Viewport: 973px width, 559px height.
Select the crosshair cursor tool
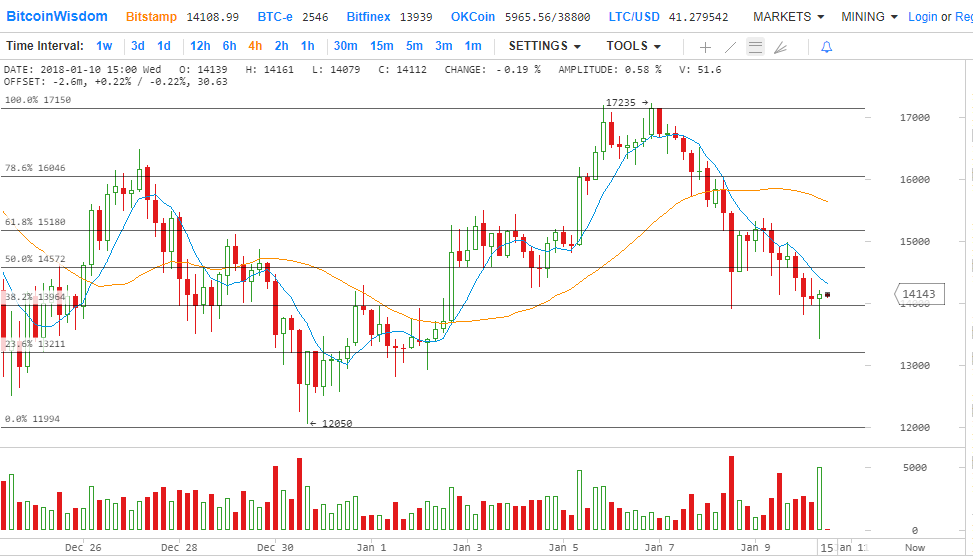[705, 47]
